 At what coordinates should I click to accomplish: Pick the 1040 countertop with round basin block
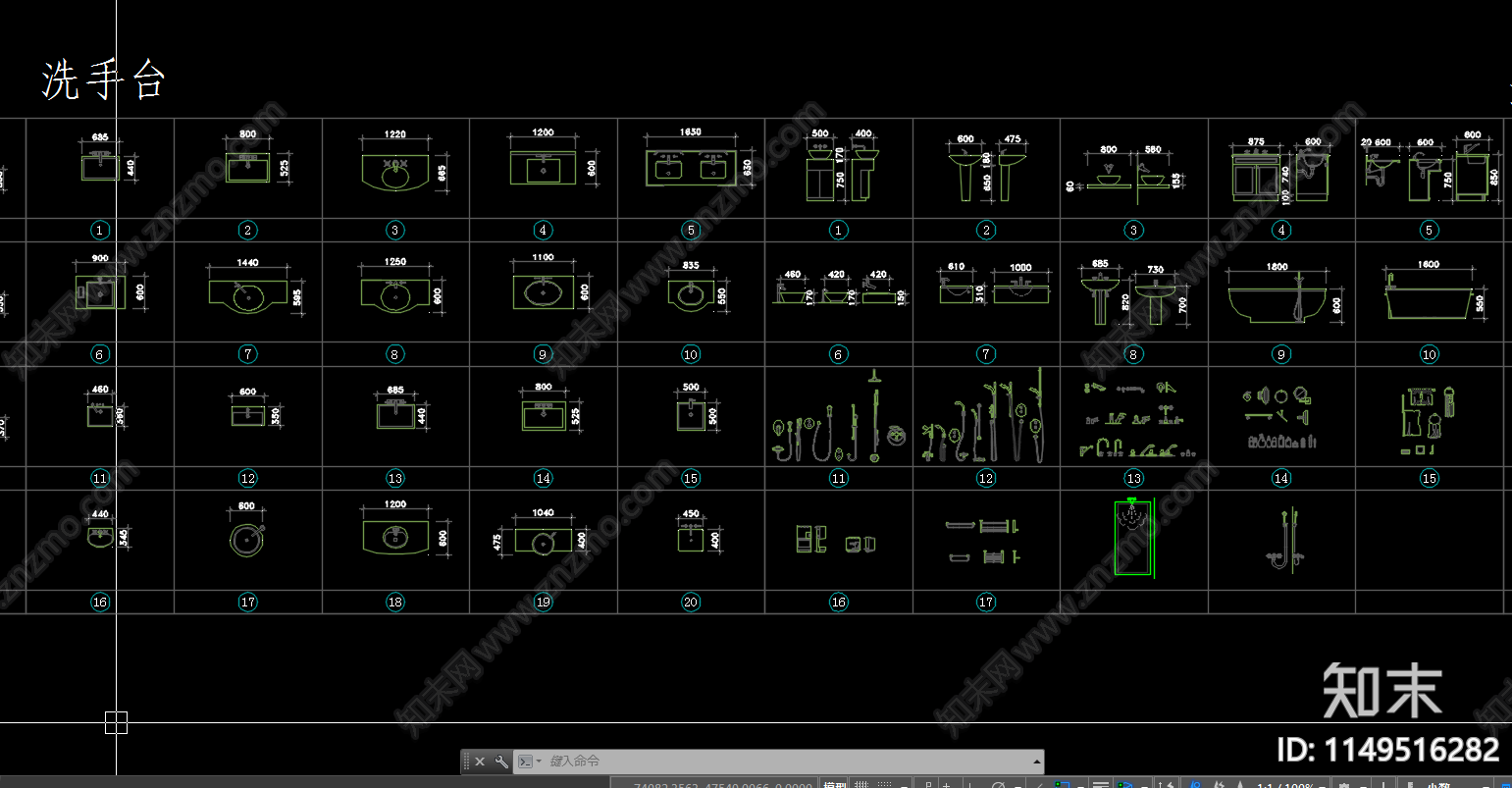click(543, 541)
